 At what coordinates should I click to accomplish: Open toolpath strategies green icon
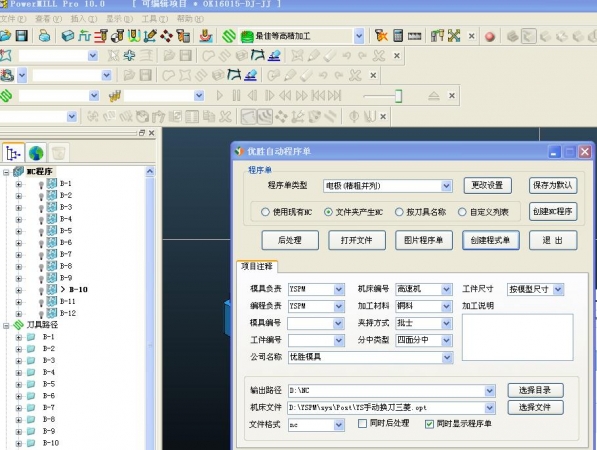click(229, 36)
